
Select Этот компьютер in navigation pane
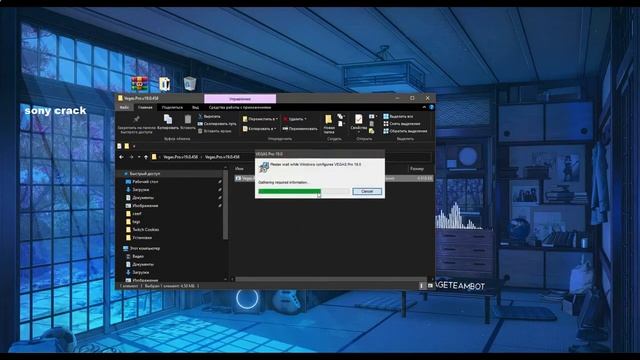(x=141, y=248)
